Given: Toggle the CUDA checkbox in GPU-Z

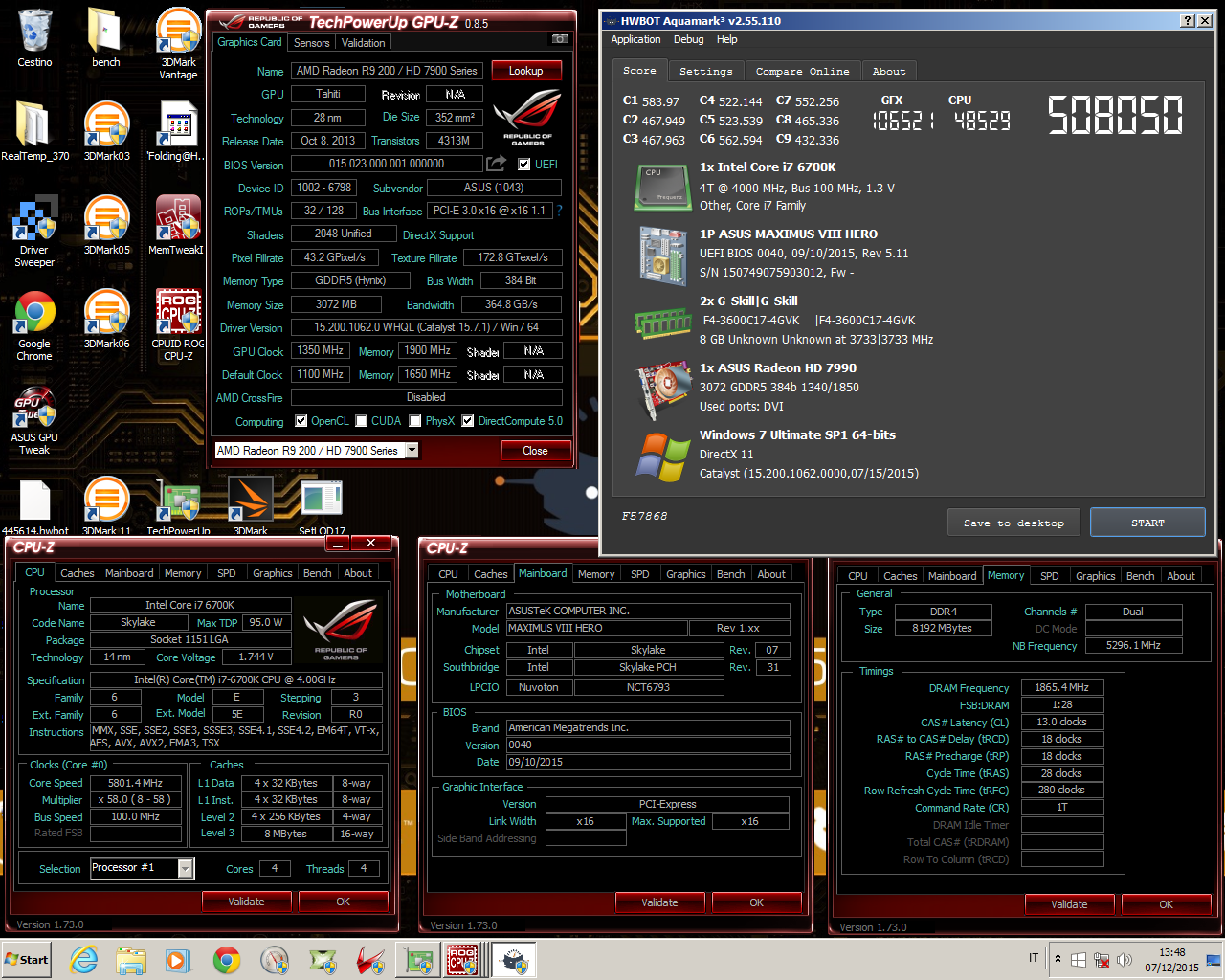Looking at the screenshot, I should coord(362,421).
